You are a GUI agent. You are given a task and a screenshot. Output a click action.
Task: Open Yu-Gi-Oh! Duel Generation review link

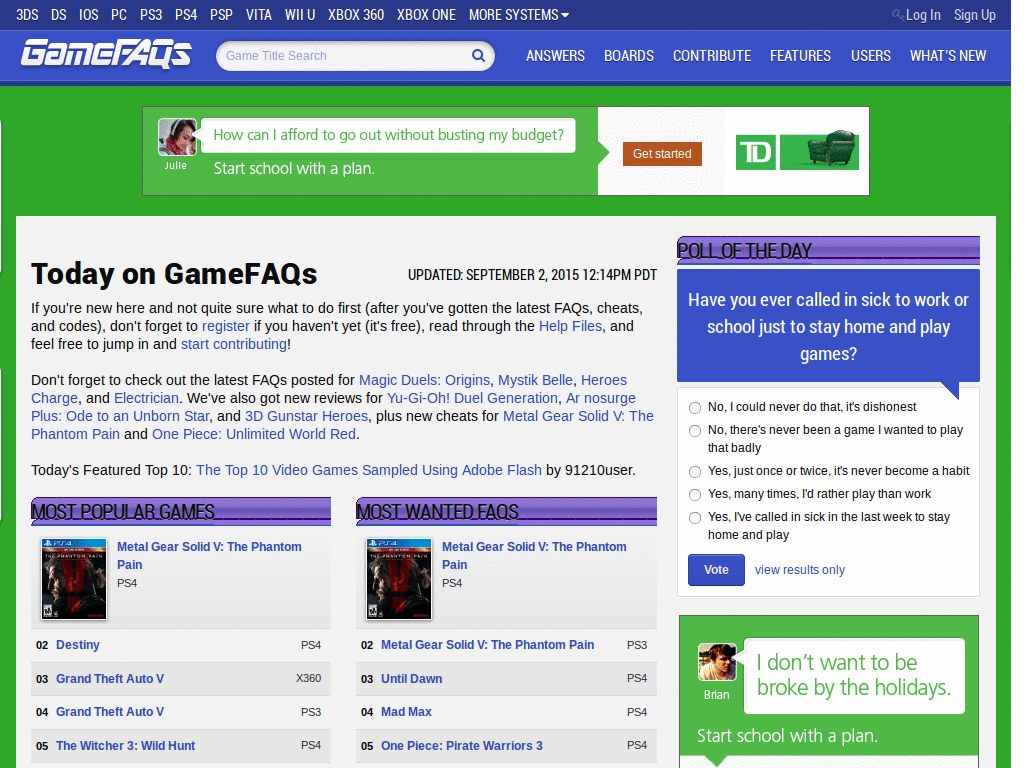coord(472,398)
